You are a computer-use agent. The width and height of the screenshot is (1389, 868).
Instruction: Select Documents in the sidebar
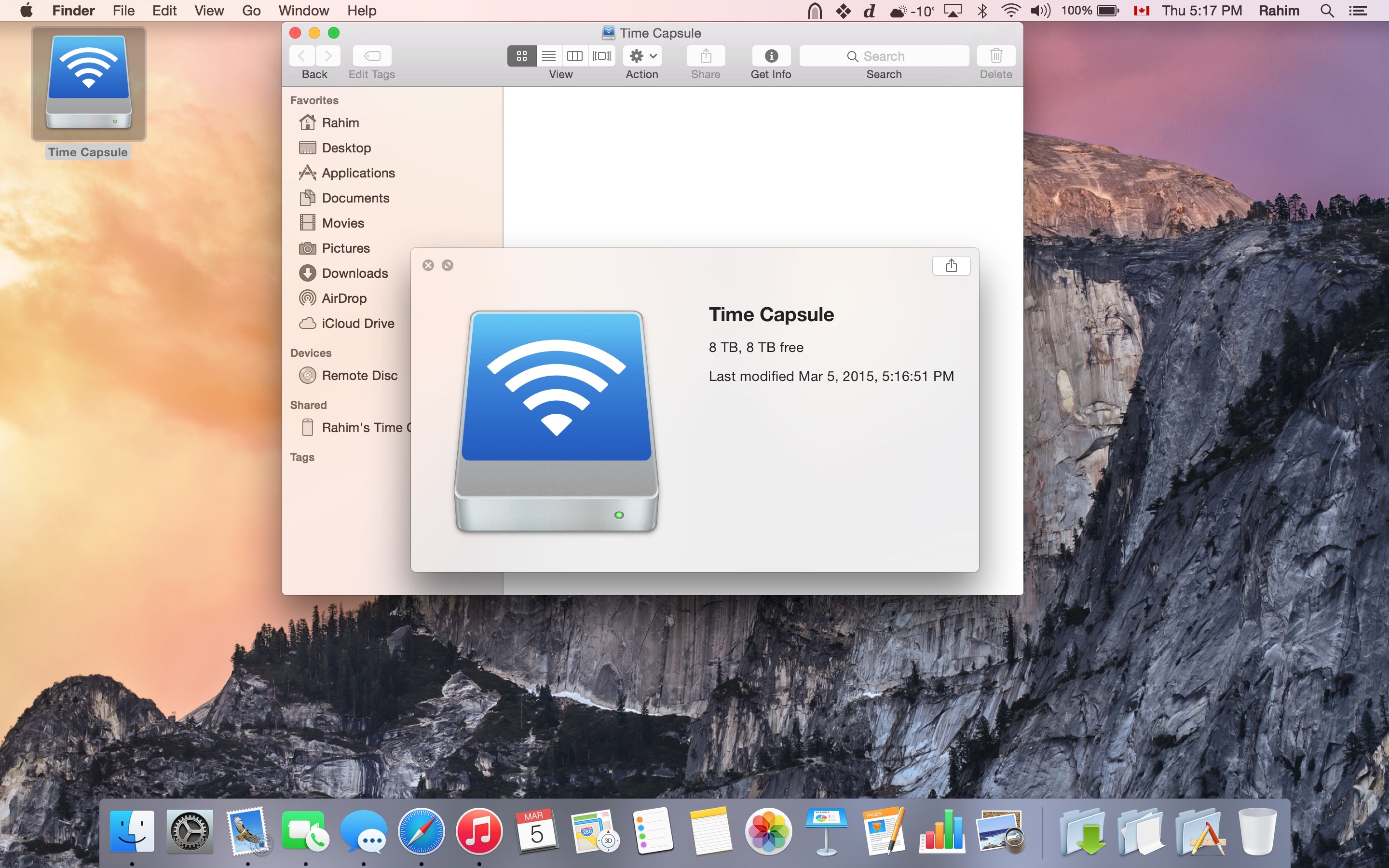pos(392,198)
